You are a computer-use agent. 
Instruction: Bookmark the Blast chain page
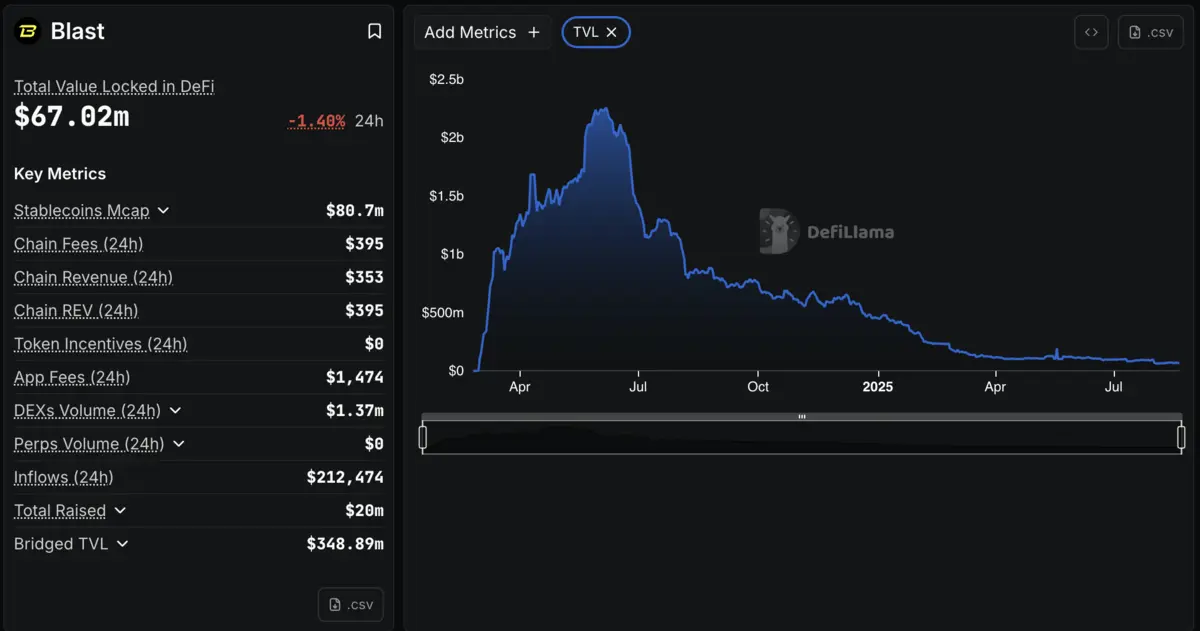click(x=374, y=32)
